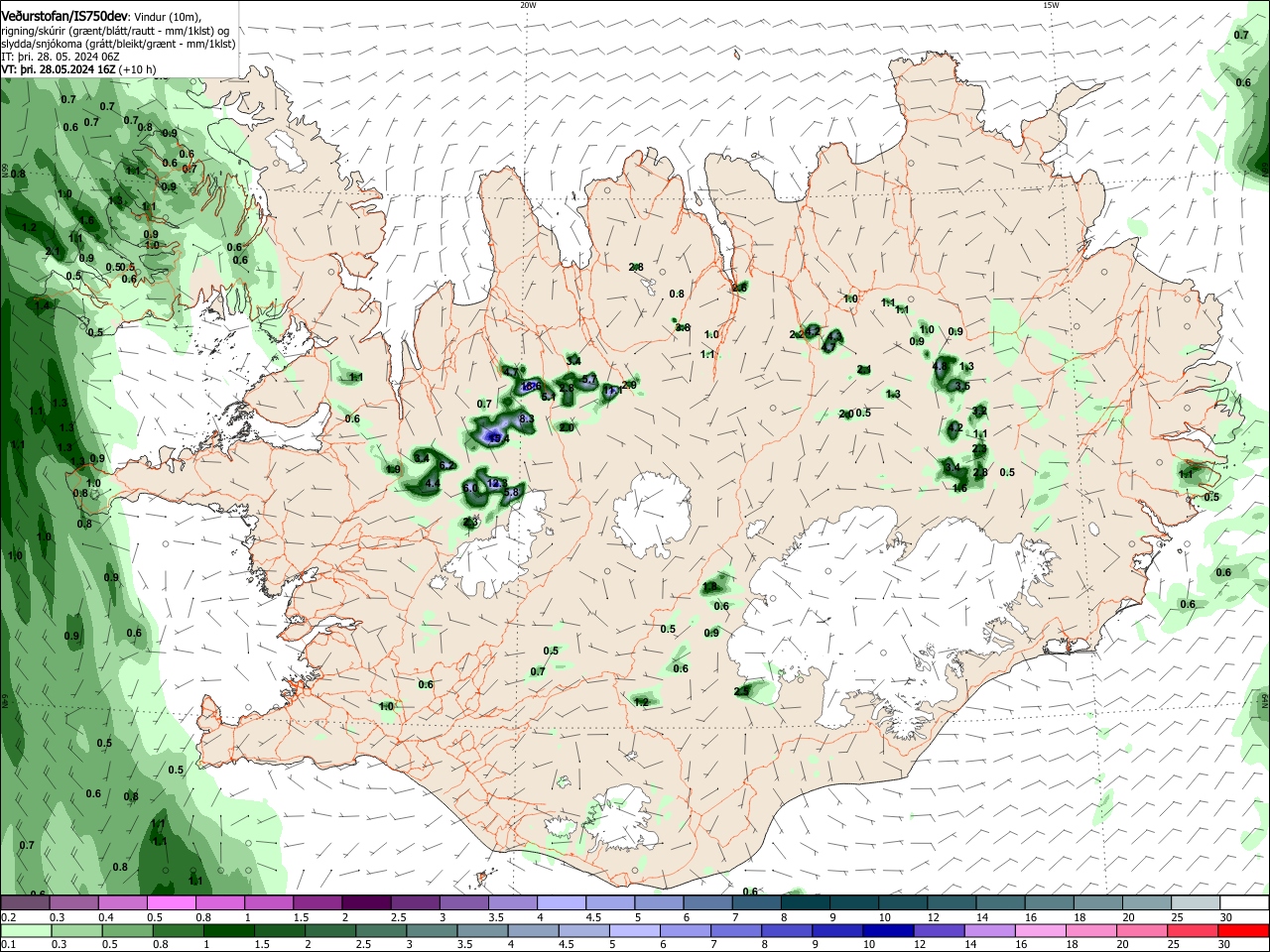This screenshot has height=952, width=1270.
Task: Pick the palest green first swatch of the lower legend
Action: tap(27, 931)
